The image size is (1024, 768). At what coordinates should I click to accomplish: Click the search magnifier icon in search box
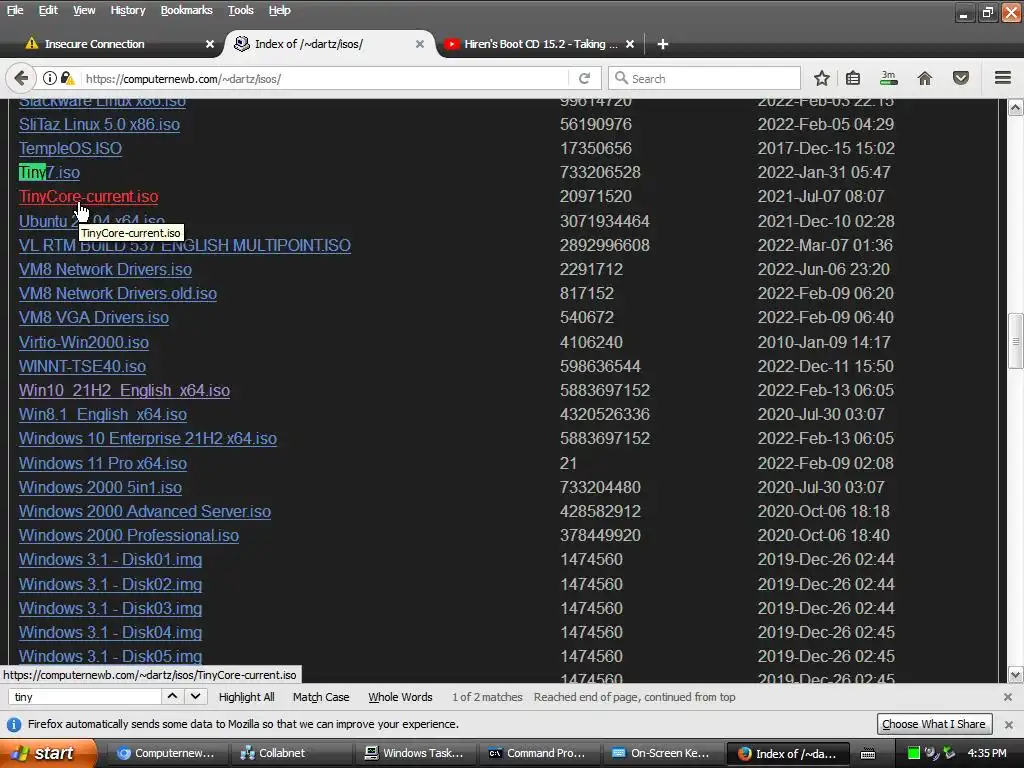click(621, 78)
